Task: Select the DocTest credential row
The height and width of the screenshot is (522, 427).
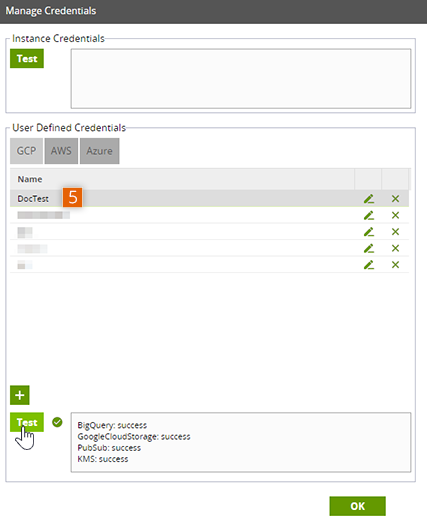Action: pos(209,199)
